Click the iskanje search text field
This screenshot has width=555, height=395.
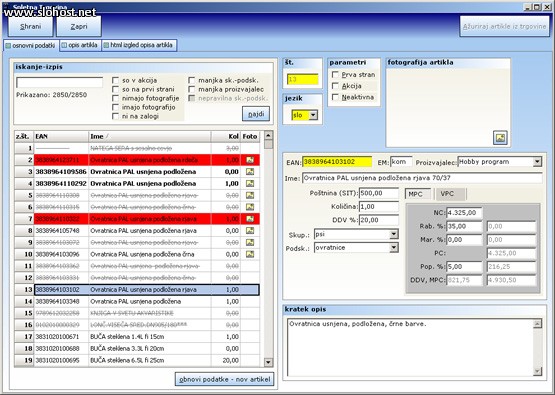(59, 82)
